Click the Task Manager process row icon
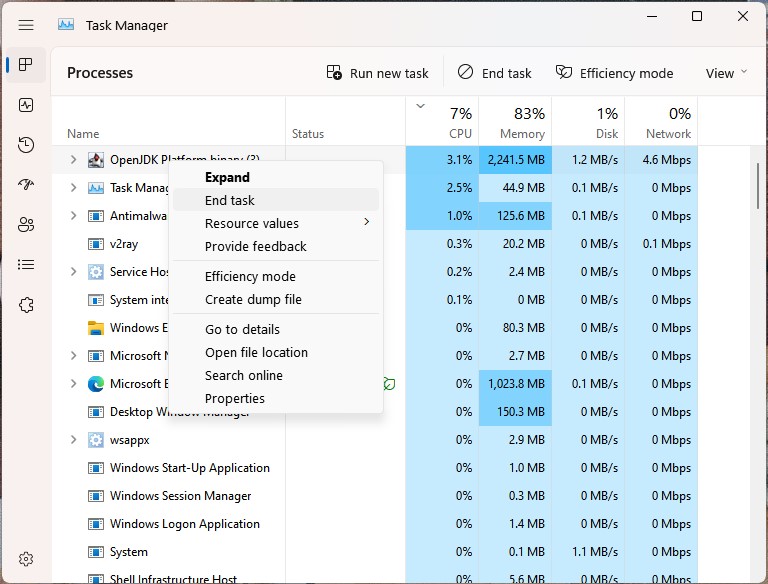This screenshot has width=768, height=584. 96,188
